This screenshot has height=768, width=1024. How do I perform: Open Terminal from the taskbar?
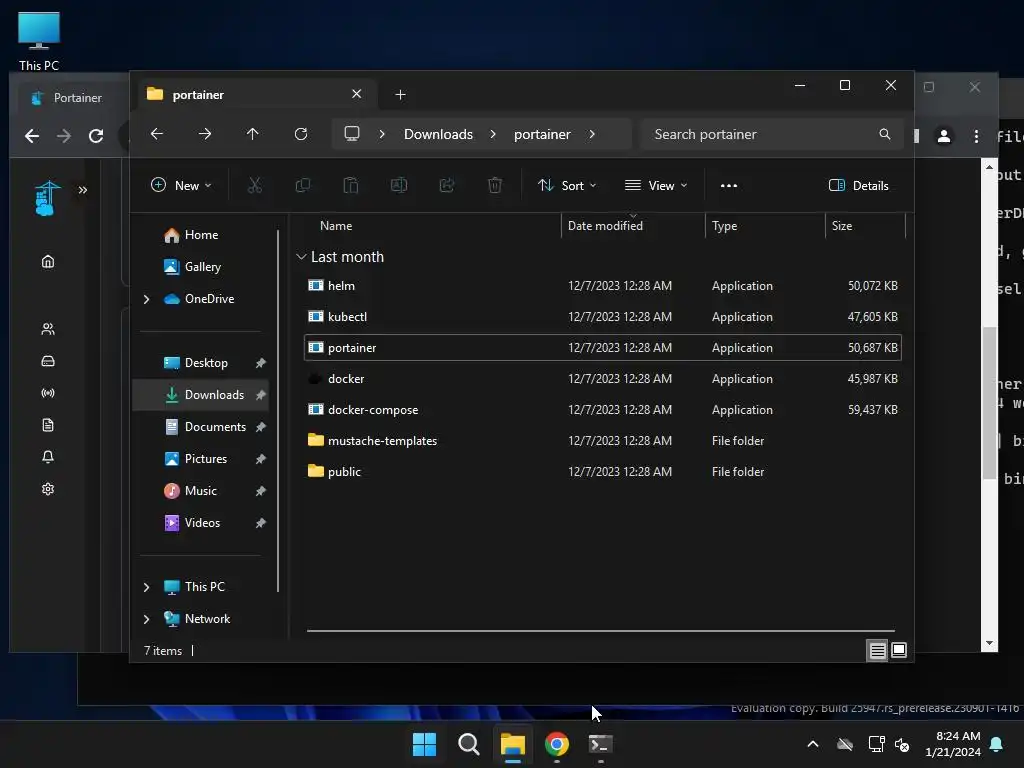pos(600,744)
